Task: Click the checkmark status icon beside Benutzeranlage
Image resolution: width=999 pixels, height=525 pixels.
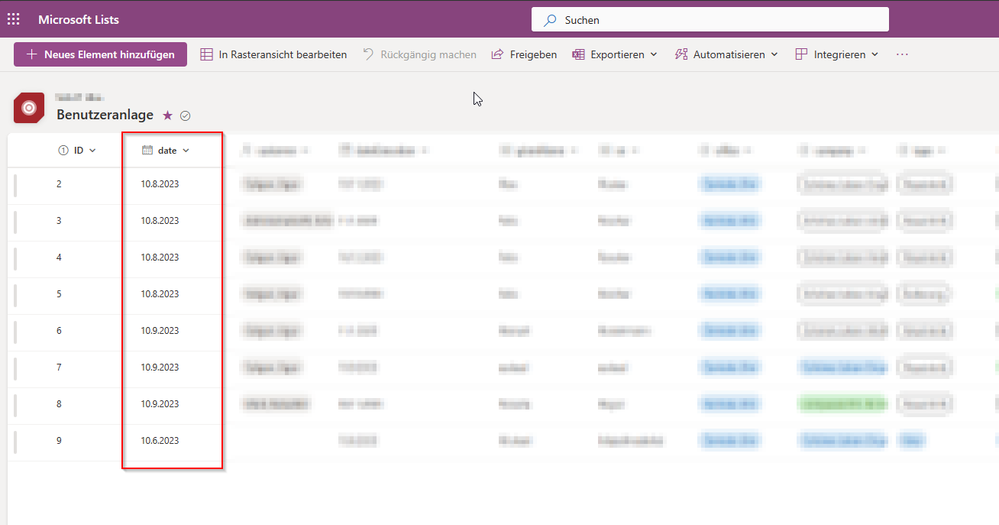Action: pyautogui.click(x=185, y=116)
